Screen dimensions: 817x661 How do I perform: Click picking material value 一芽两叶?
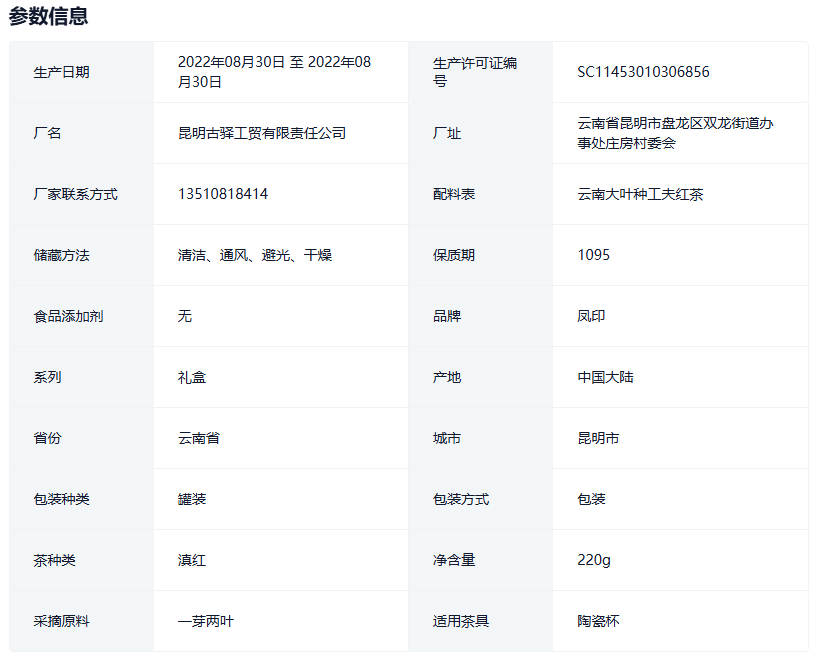(206, 621)
